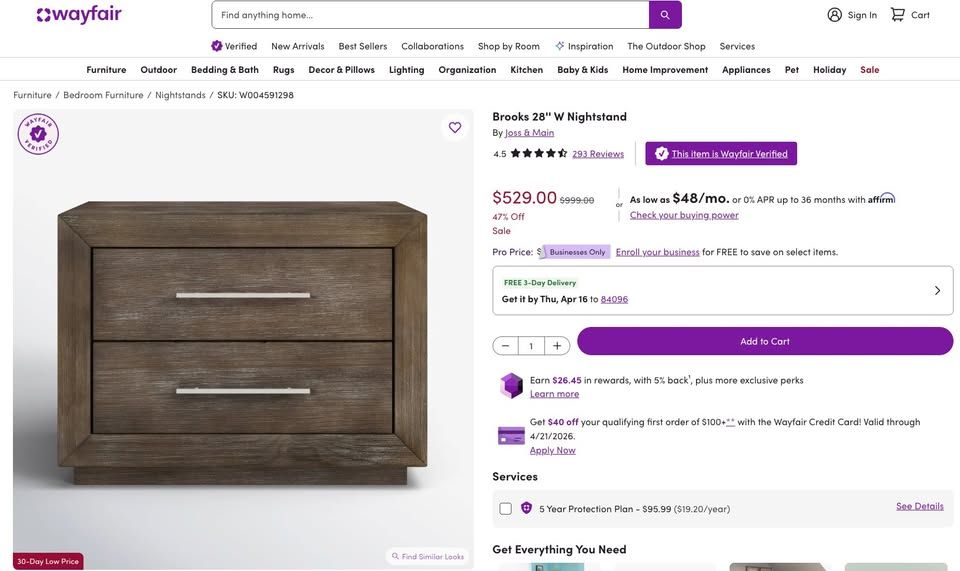Check the 5 Year Protection Plan box
Image resolution: width=960 pixels, height=571 pixels.
(x=506, y=508)
